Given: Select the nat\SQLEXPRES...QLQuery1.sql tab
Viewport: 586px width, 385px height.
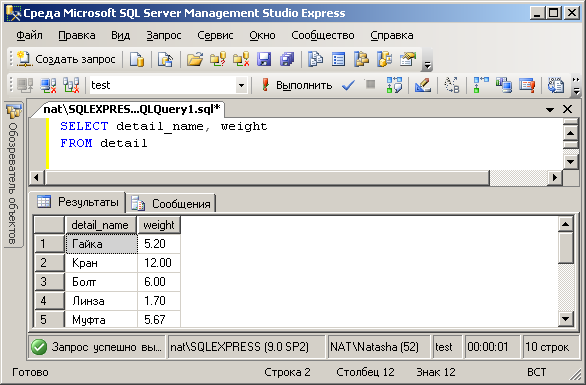Looking at the screenshot, I should [x=132, y=109].
